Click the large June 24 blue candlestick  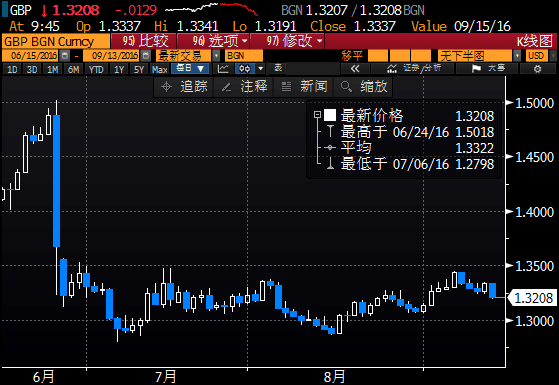[x=56, y=181]
